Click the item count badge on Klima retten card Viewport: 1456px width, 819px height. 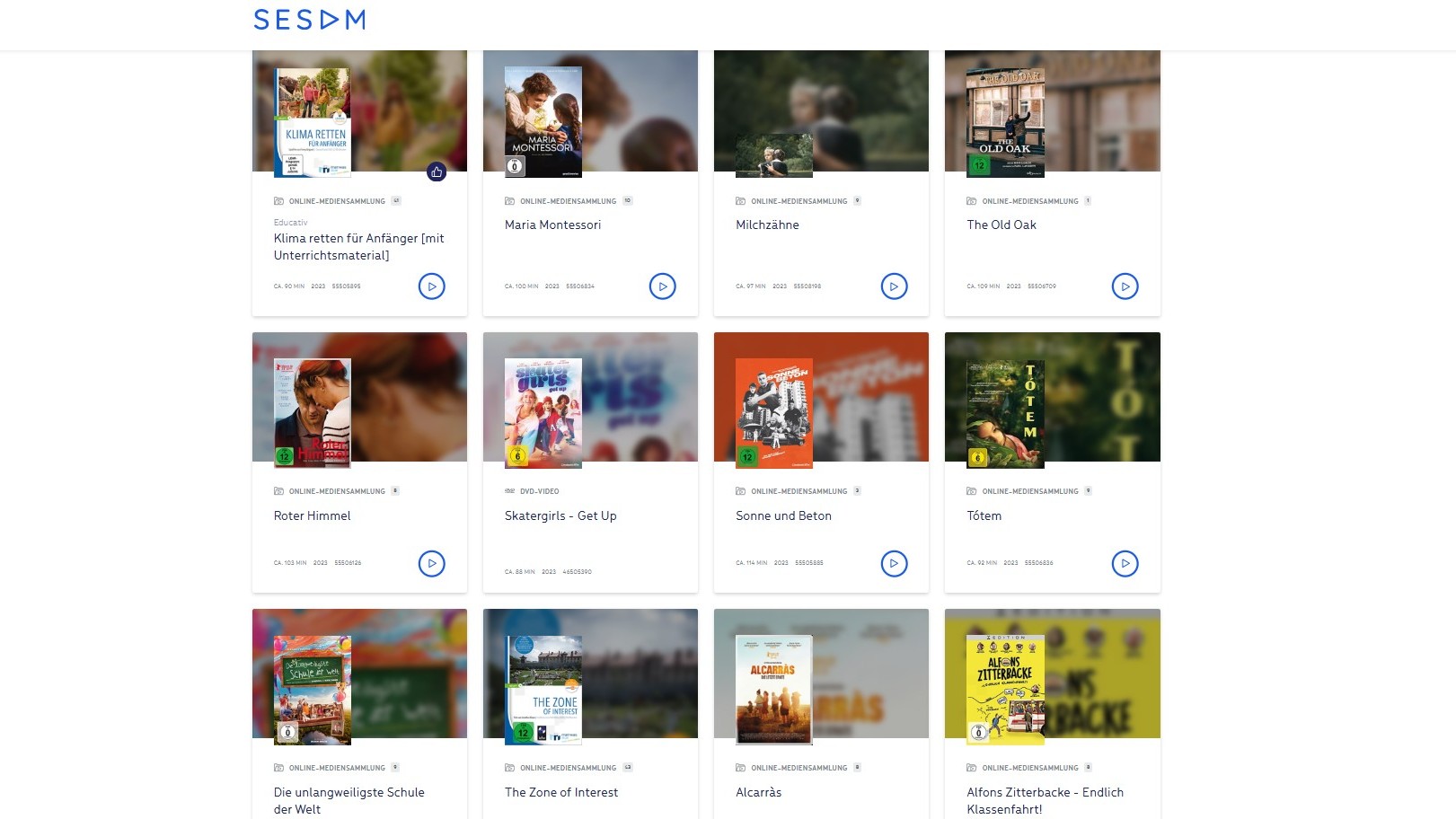[396, 201]
